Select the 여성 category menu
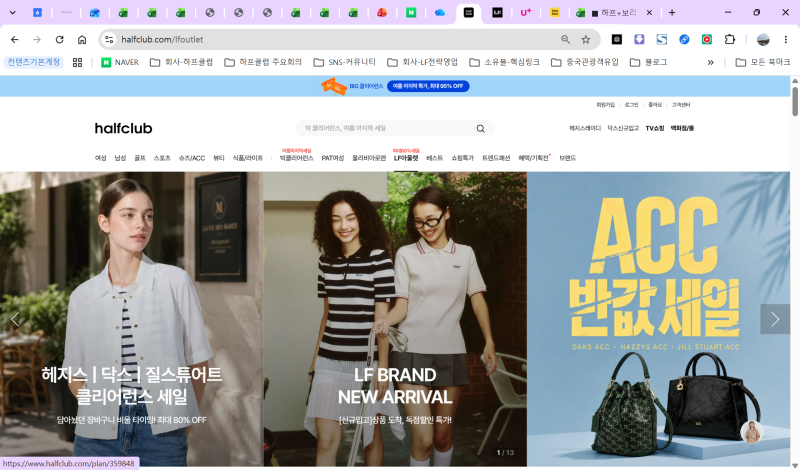The image size is (800, 470). click(x=101, y=158)
